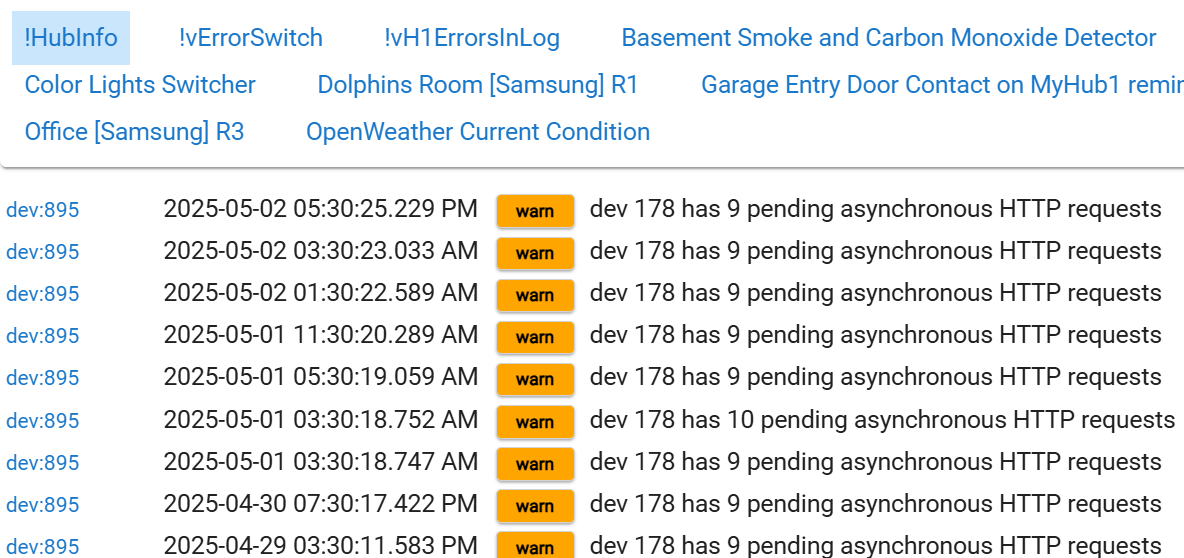Image resolution: width=1184 pixels, height=558 pixels.
Task: Show Garage Entry Door Contact logs
Action: tap(942, 85)
